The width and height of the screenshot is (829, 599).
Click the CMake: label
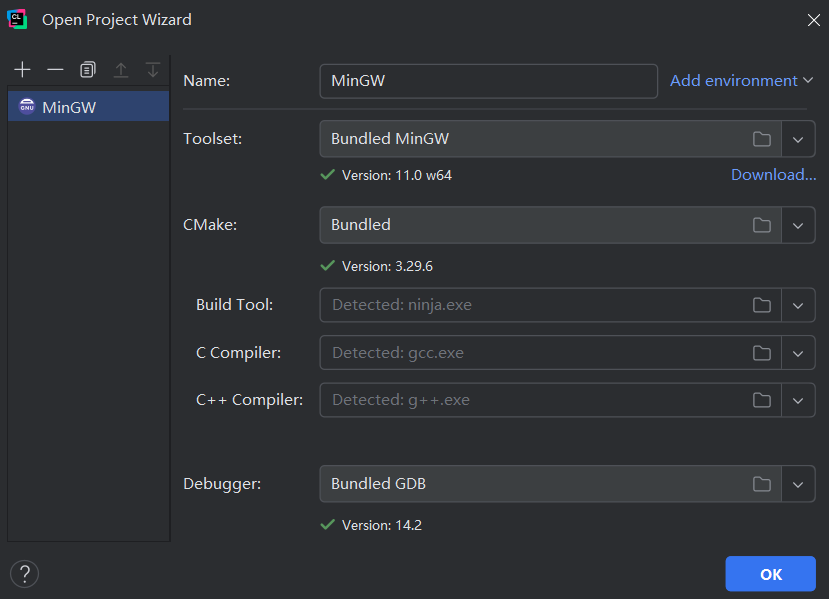coord(210,225)
